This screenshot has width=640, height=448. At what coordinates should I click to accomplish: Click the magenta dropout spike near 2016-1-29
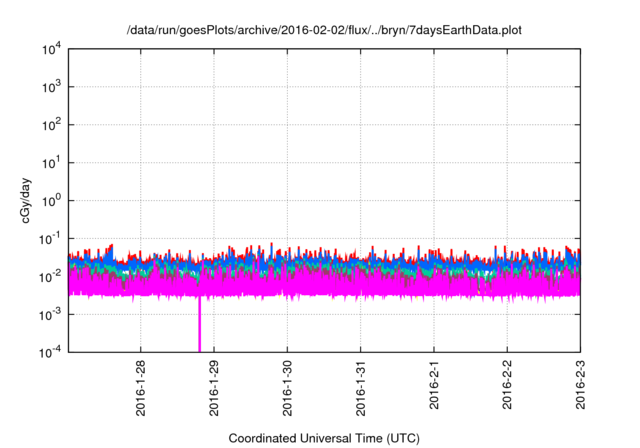click(x=200, y=325)
